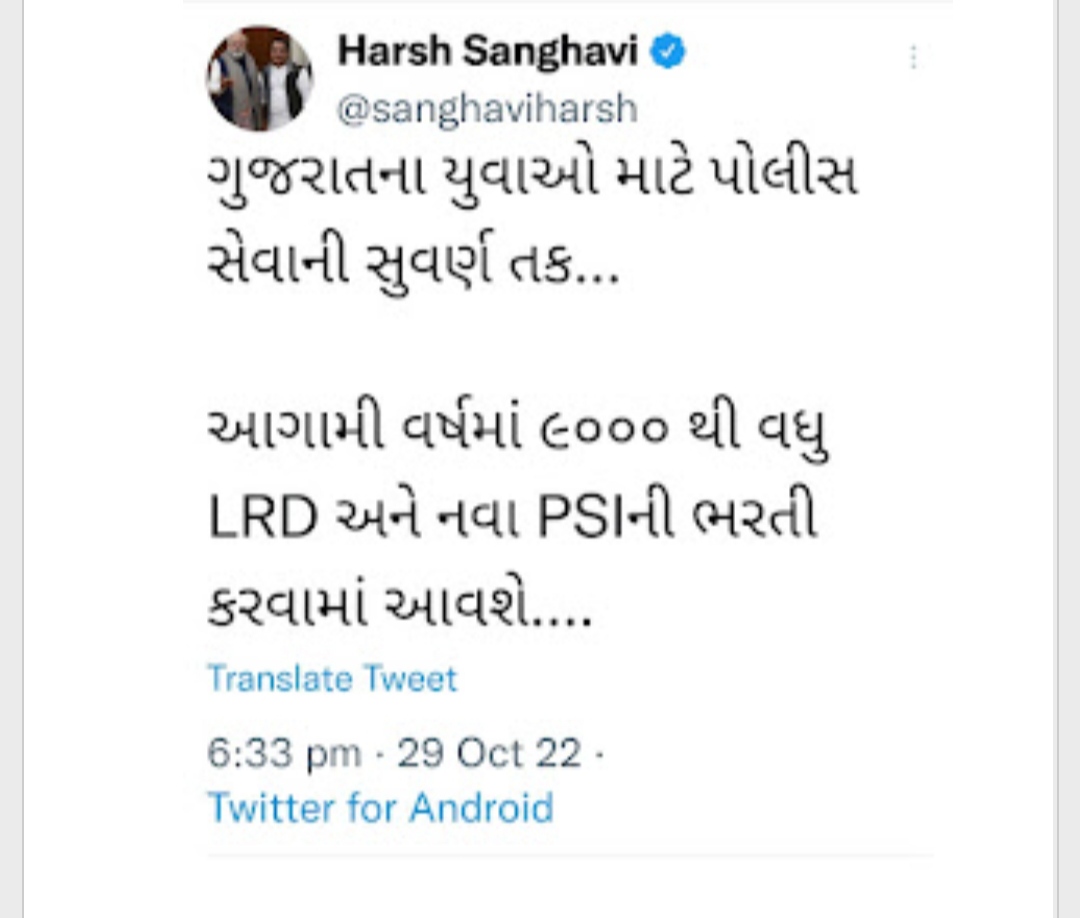Open the Twitter for Android source link
Image resolution: width=1080 pixels, height=918 pixels.
point(380,807)
